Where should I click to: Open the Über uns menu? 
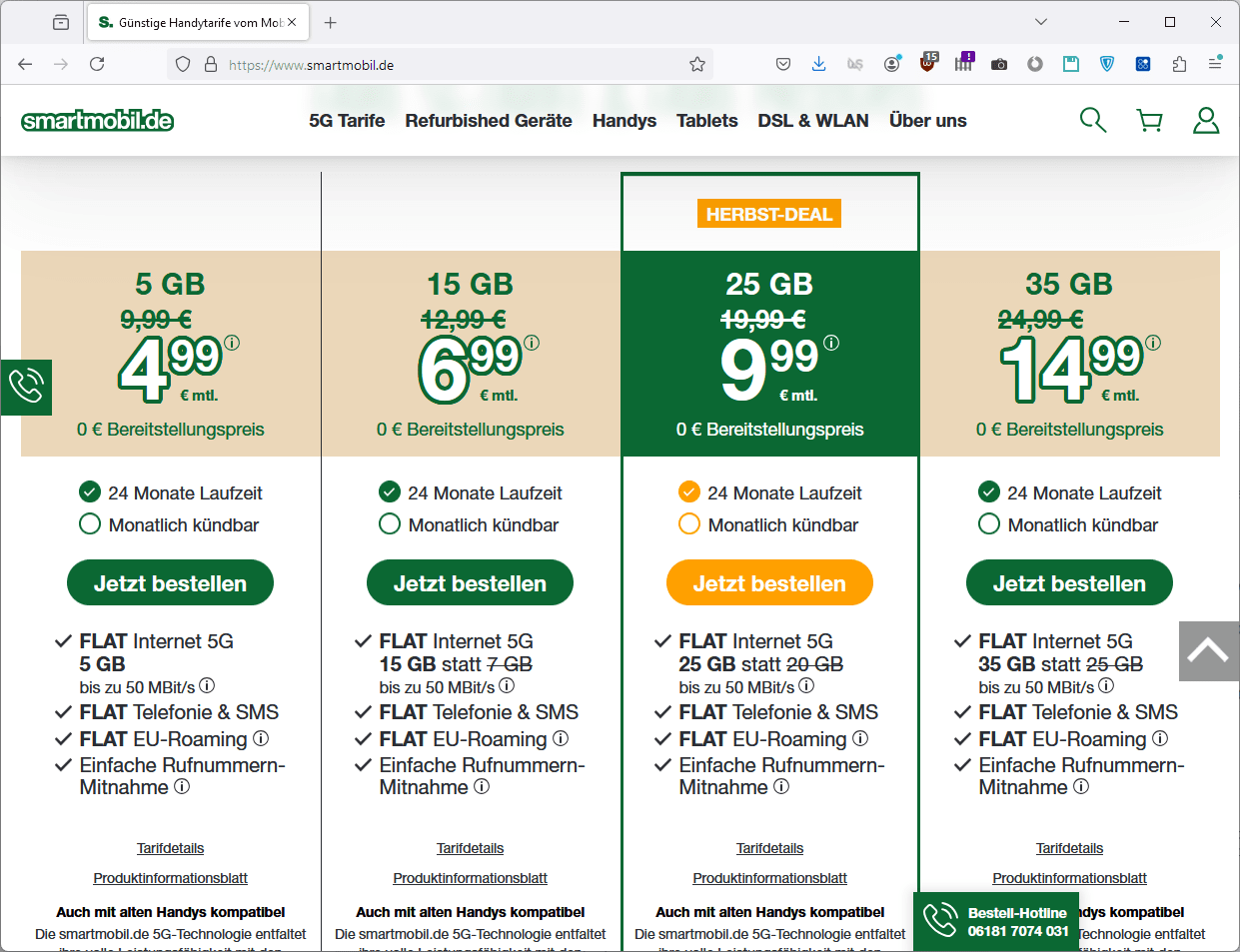[x=928, y=121]
